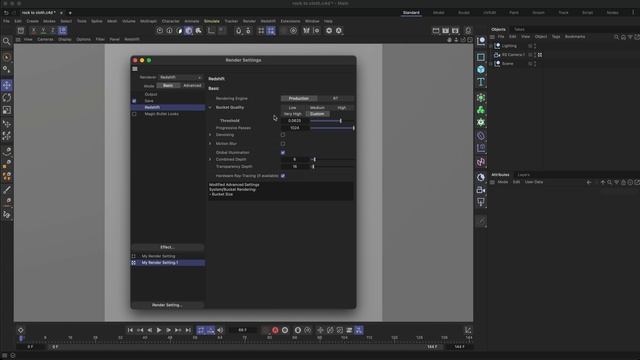Image resolution: width=640 pixels, height=360 pixels.
Task: Toggle visibility dots of RS Camera object
Action: coord(535,55)
